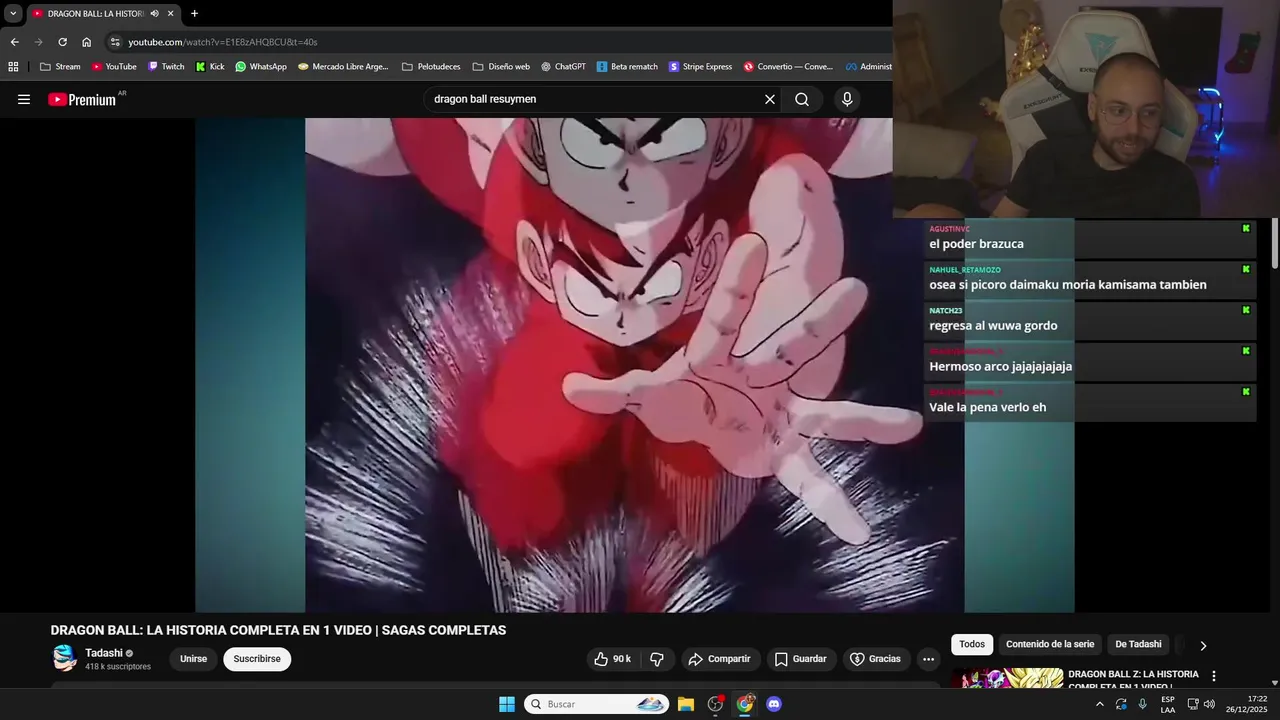
Task: Select chat message 'Vale la pena verlo eh'
Action: [x=987, y=407]
